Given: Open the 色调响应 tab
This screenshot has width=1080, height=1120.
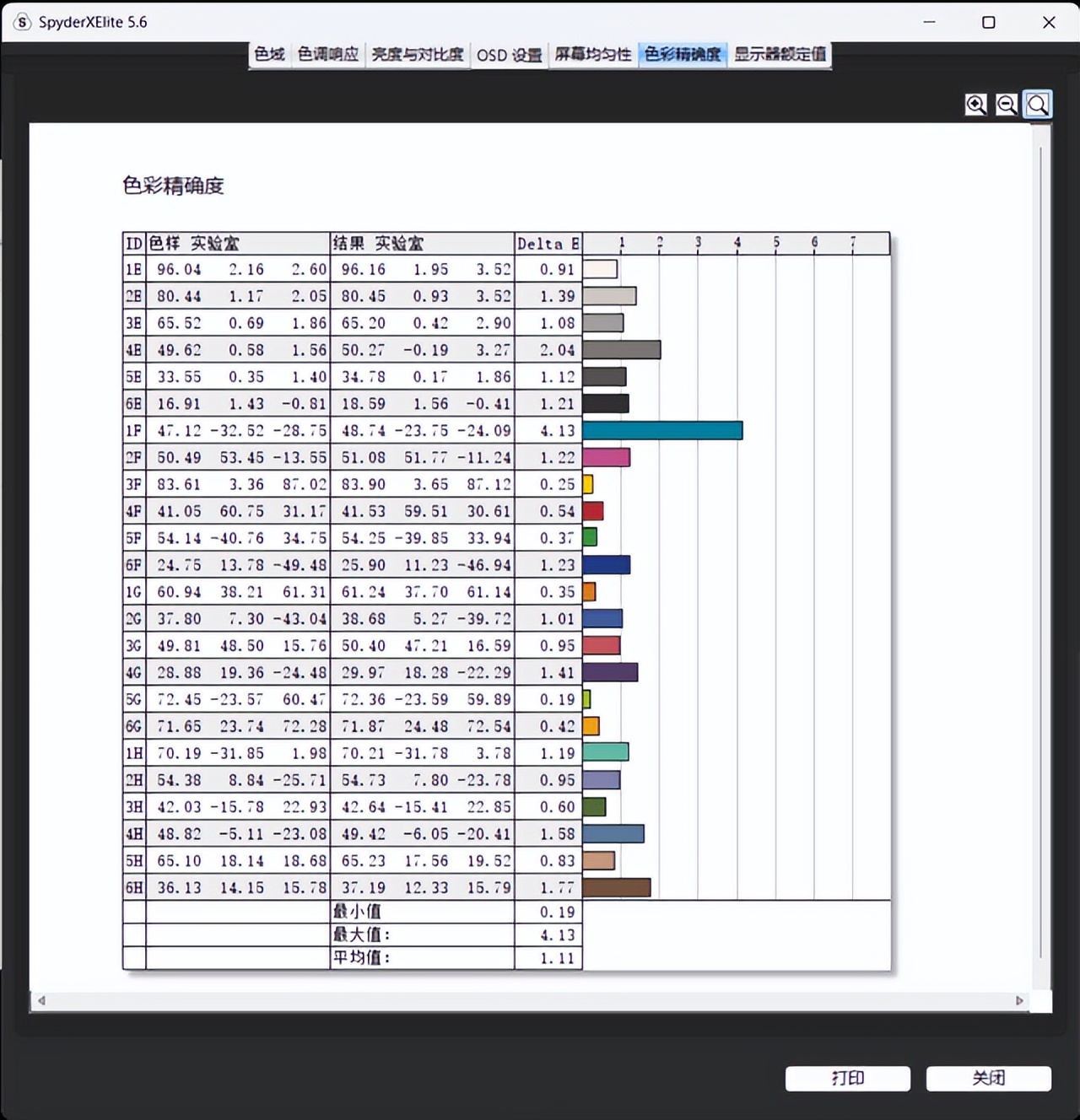Looking at the screenshot, I should (327, 54).
